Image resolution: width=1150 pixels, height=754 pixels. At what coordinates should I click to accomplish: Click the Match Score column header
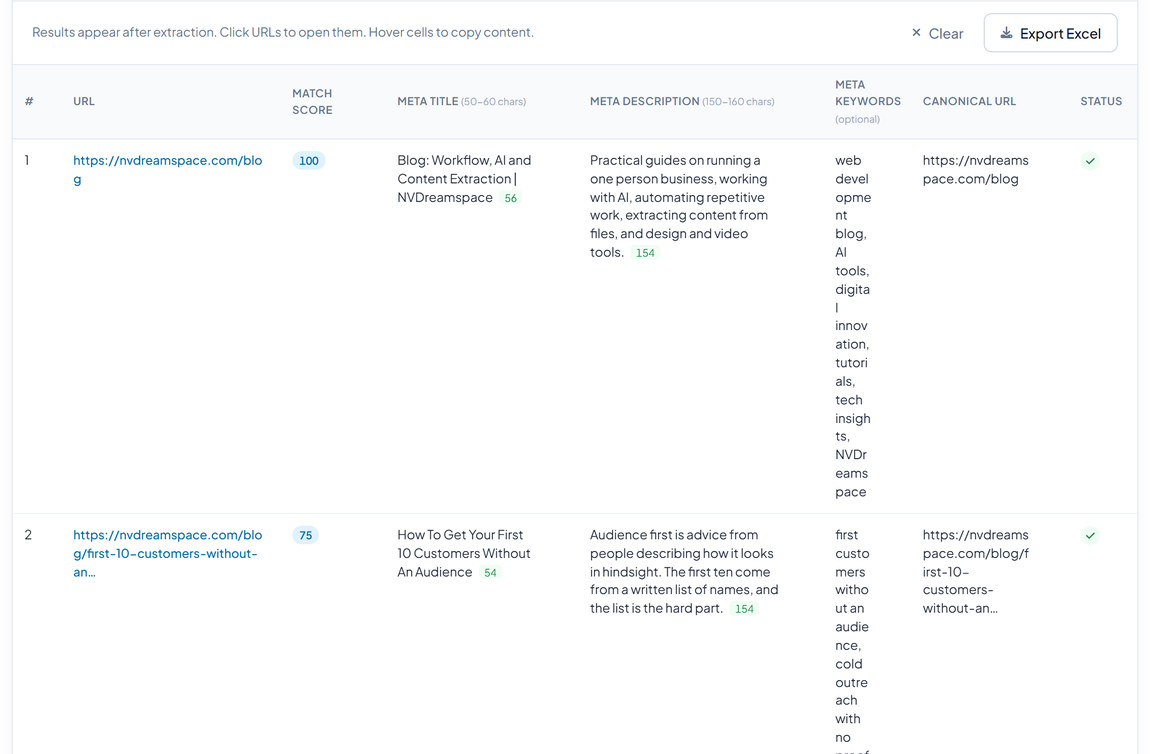pyautogui.click(x=312, y=101)
